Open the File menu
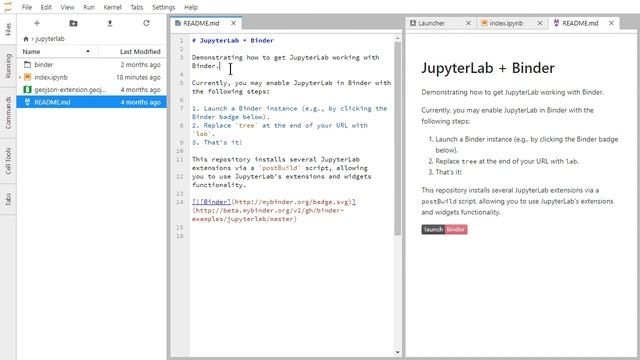The height and width of the screenshot is (360, 640). (27, 7)
